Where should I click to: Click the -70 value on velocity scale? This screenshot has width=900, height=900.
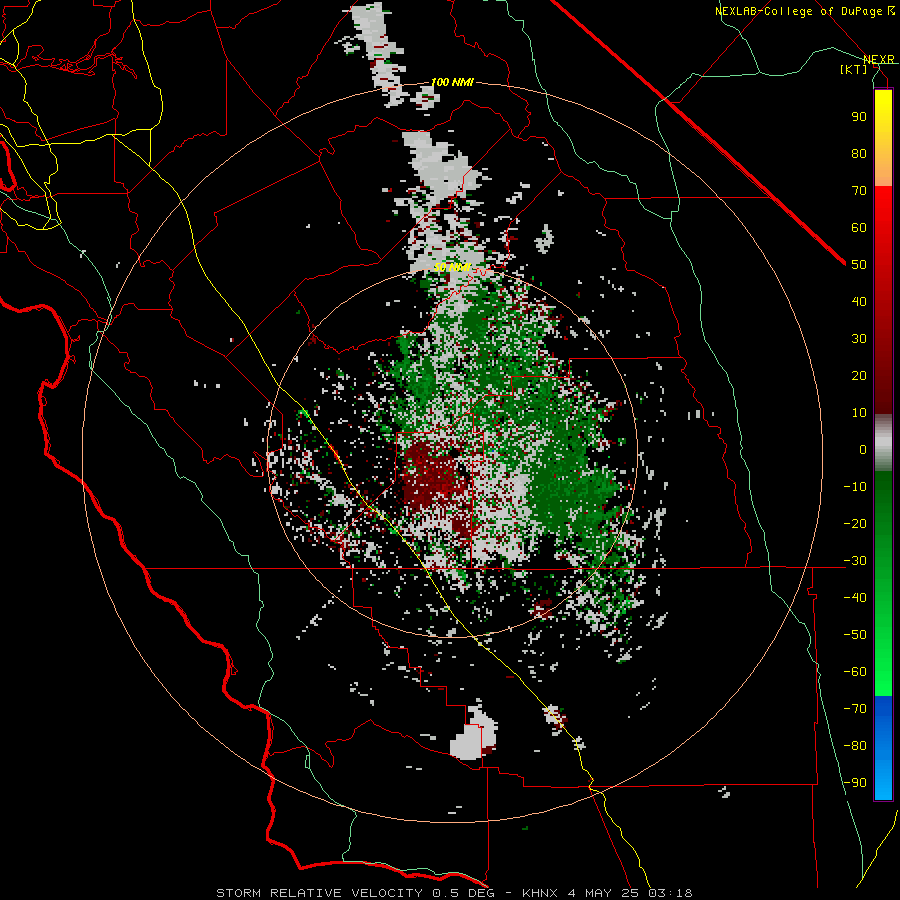[855, 709]
